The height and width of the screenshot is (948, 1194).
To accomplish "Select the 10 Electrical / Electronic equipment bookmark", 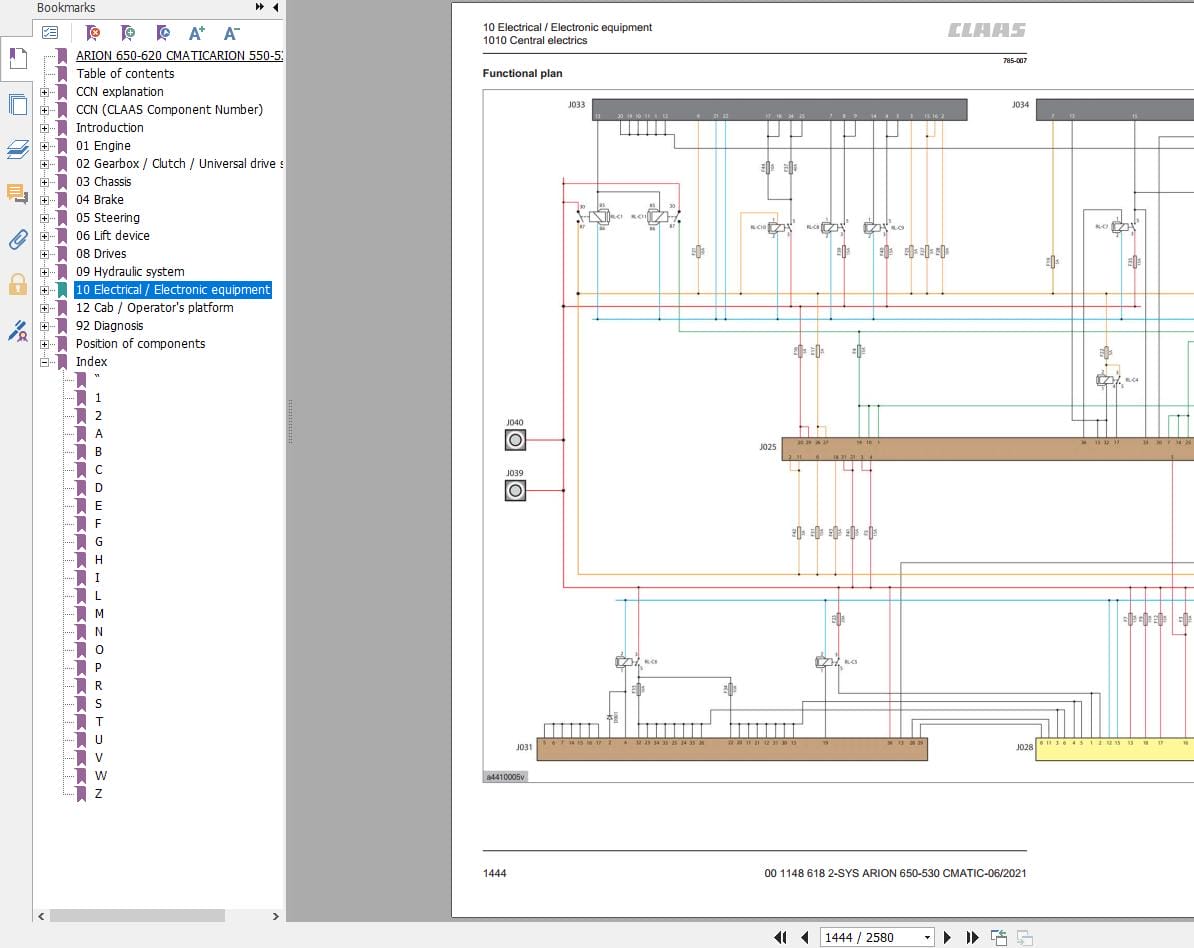I will 173,289.
